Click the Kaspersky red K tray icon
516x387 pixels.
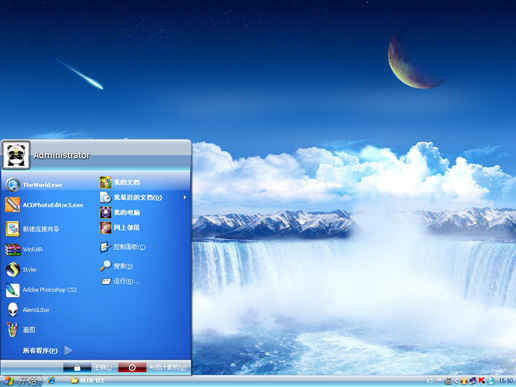pyautogui.click(x=482, y=380)
